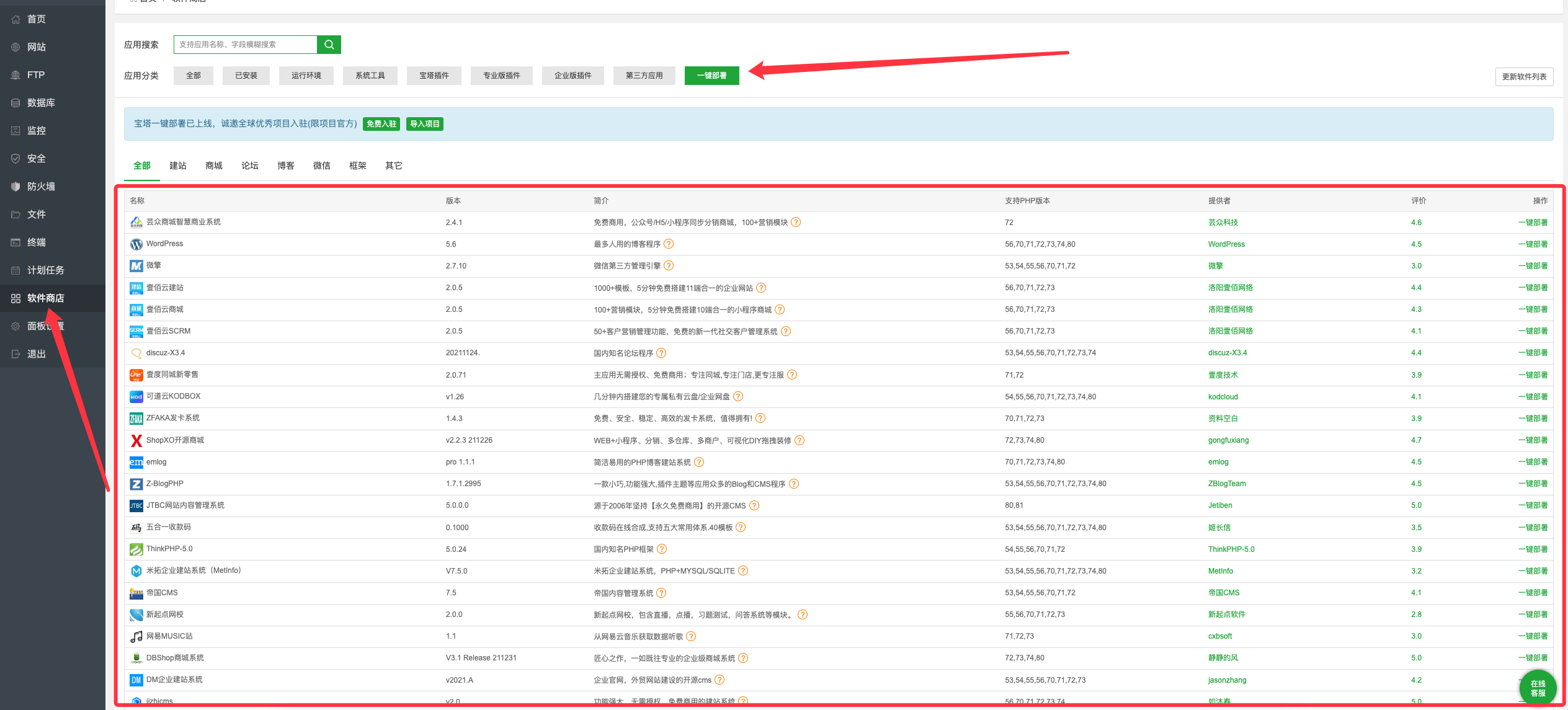Select the 建站 category tab

(178, 166)
